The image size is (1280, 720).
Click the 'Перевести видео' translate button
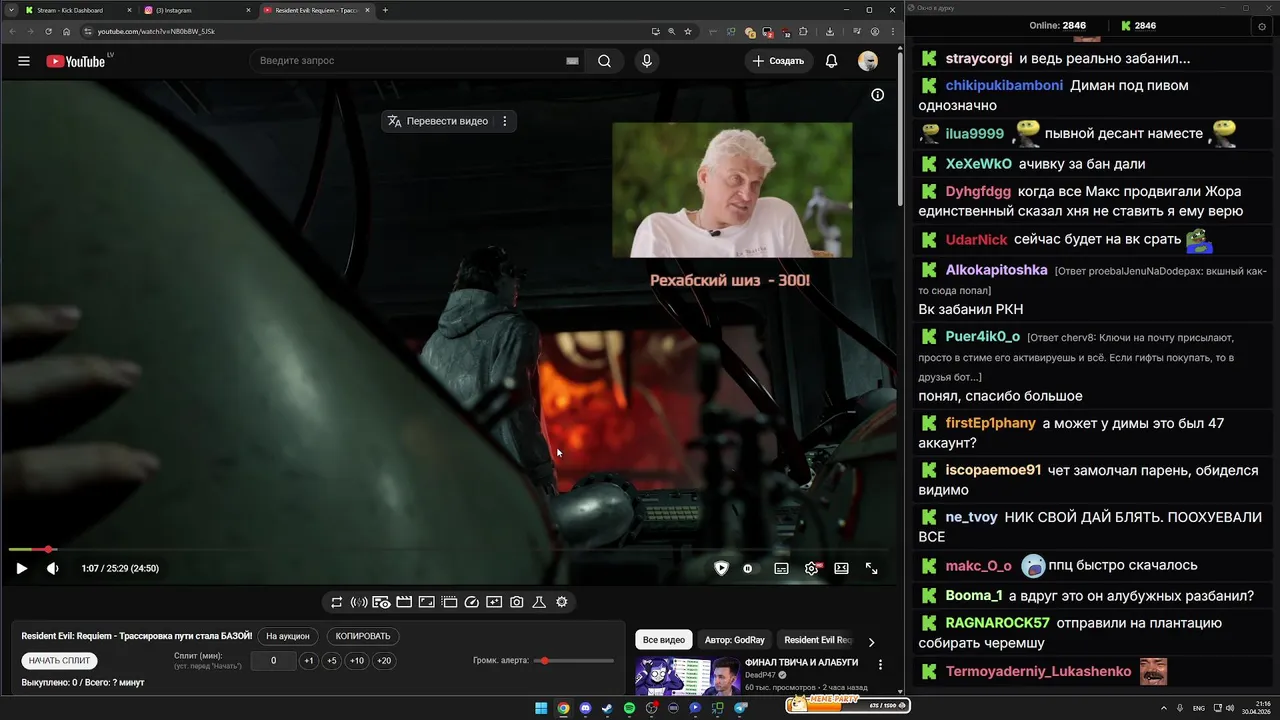pyautogui.click(x=438, y=121)
